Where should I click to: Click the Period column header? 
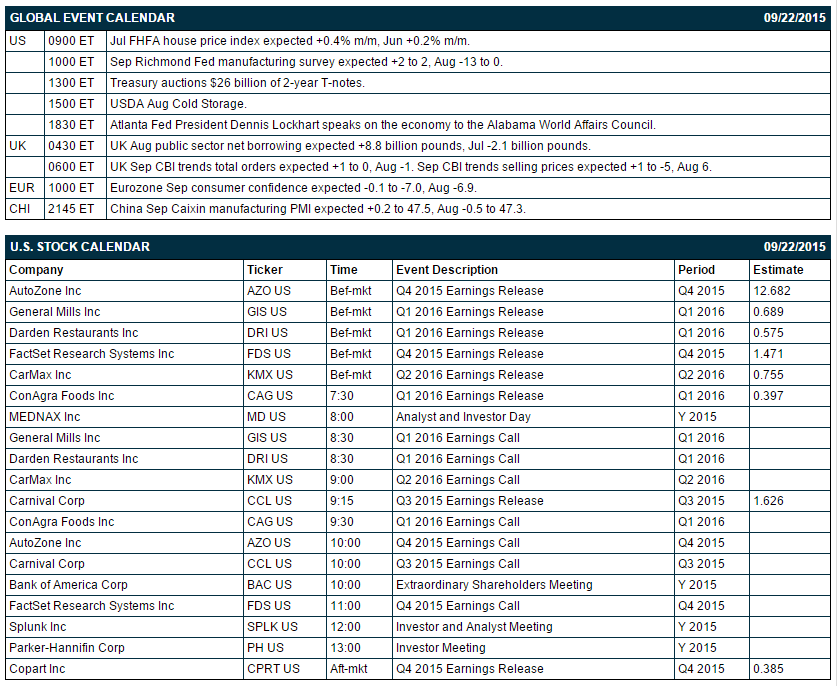click(x=696, y=270)
